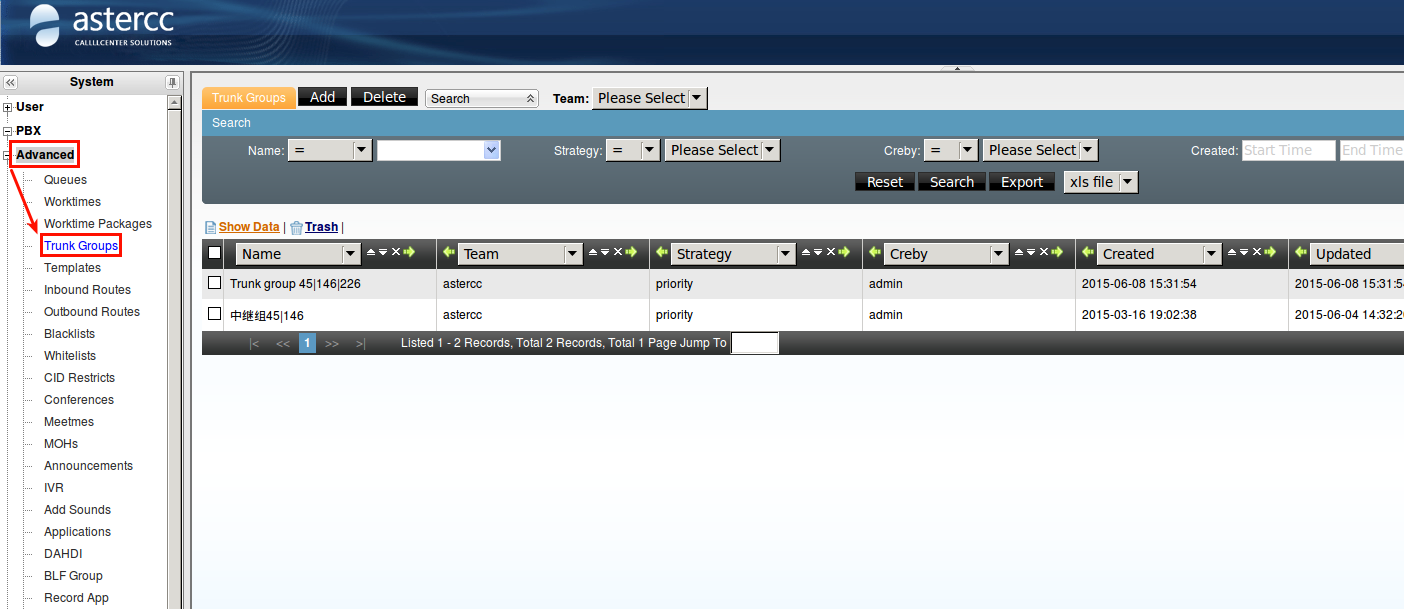The image size is (1404, 609).
Task: Click the Jump To page input field
Action: 754,343
